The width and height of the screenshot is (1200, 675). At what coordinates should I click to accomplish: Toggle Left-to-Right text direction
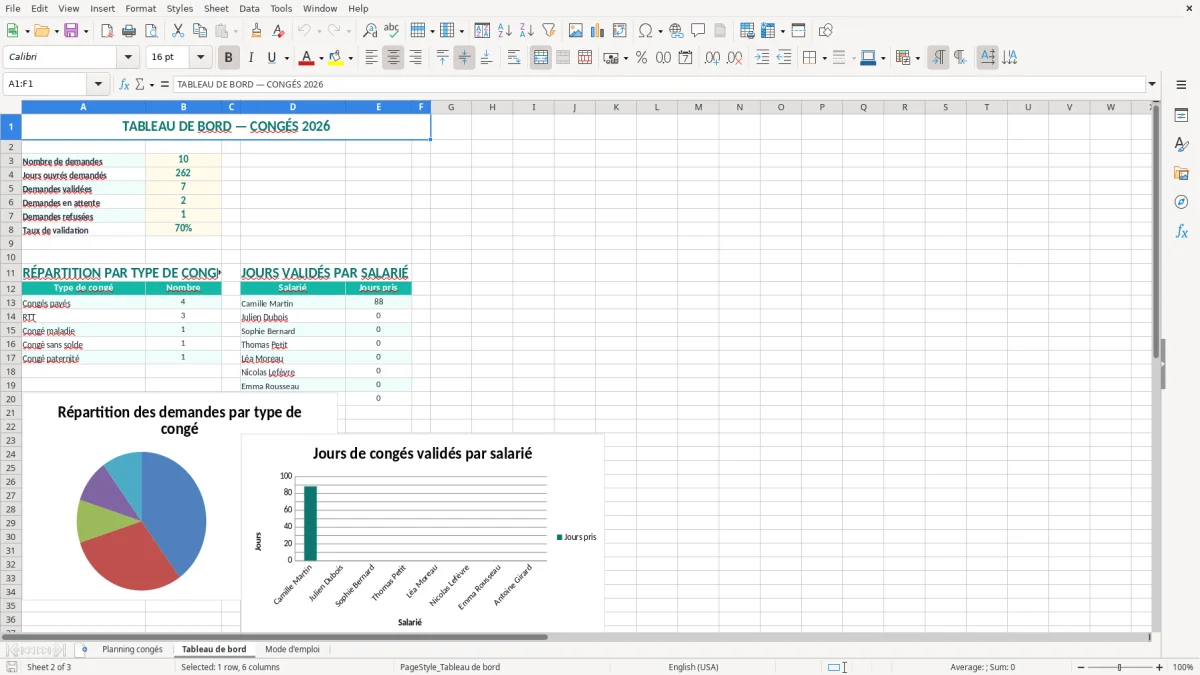tap(938, 58)
